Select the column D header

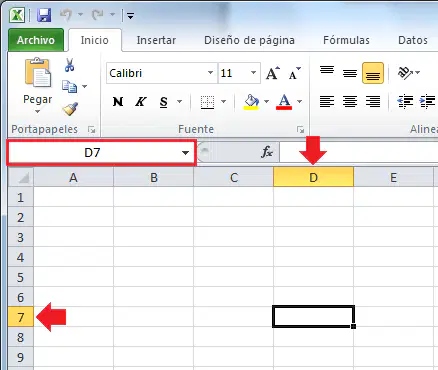[313, 177]
